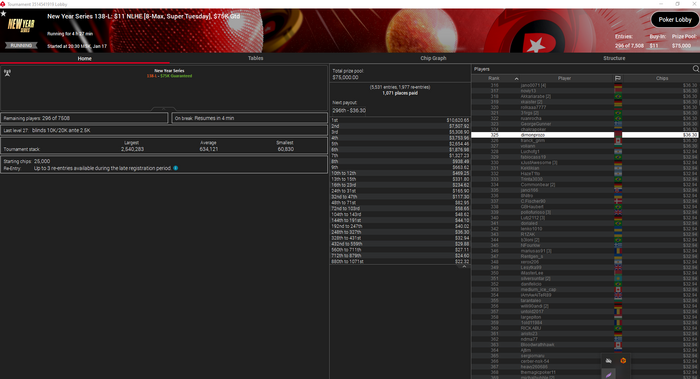Sort players list by Chips column
This screenshot has width=700, height=379.
(662, 79)
